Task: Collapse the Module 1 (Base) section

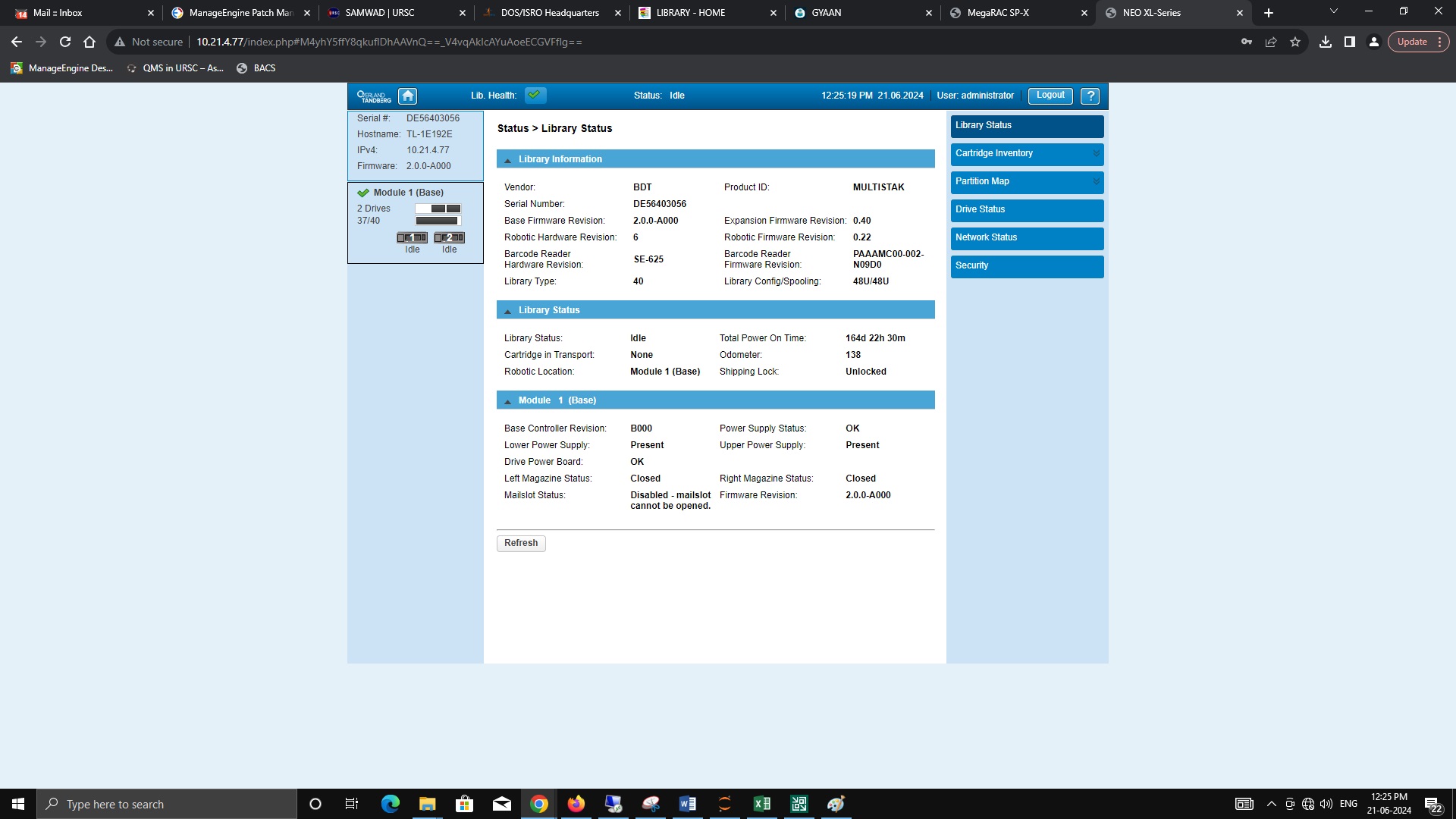Action: coord(508,401)
